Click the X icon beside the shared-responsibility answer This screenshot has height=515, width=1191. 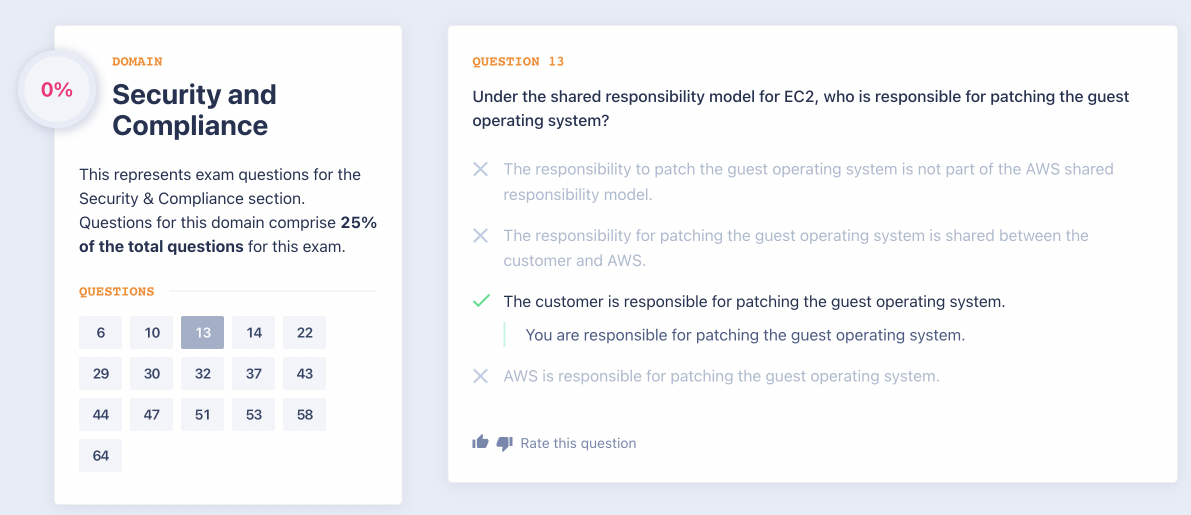(x=481, y=235)
